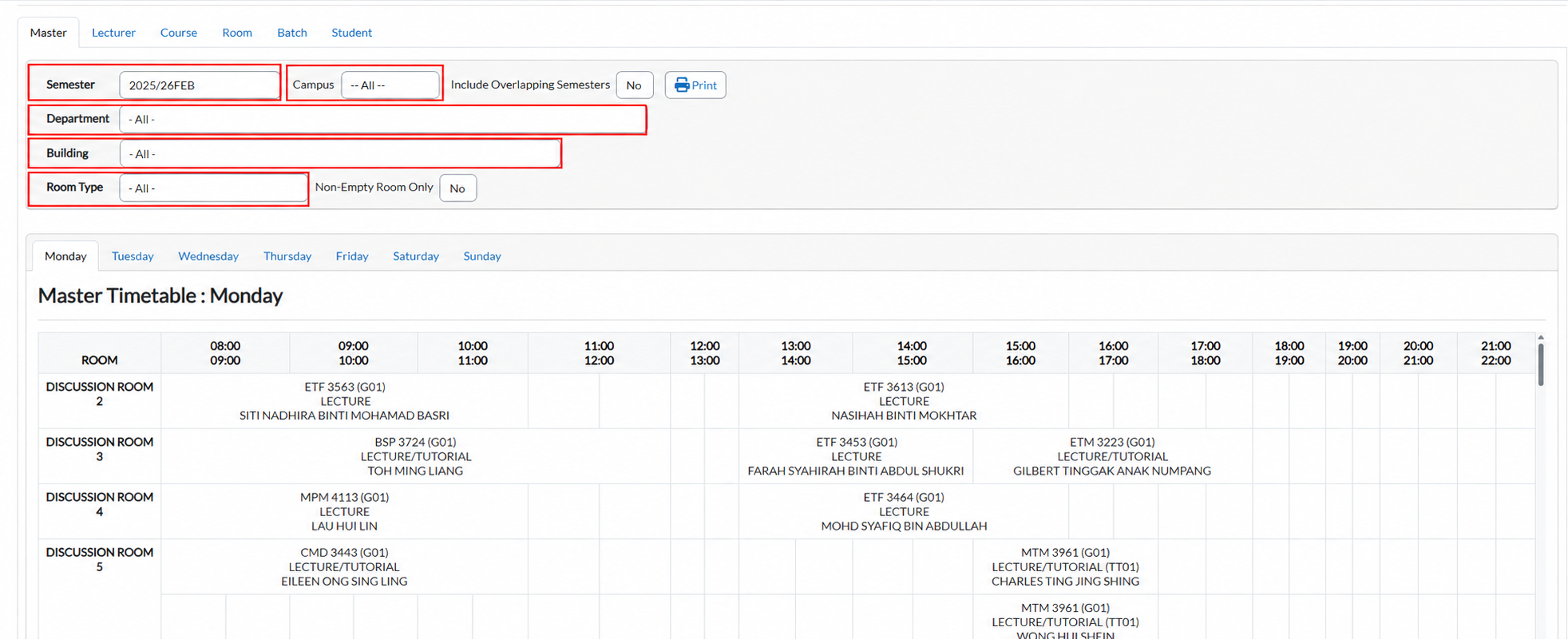Screen dimensions: 1568x639
Task: Toggle Non-Empty Room Only No switch
Action: 458,188
